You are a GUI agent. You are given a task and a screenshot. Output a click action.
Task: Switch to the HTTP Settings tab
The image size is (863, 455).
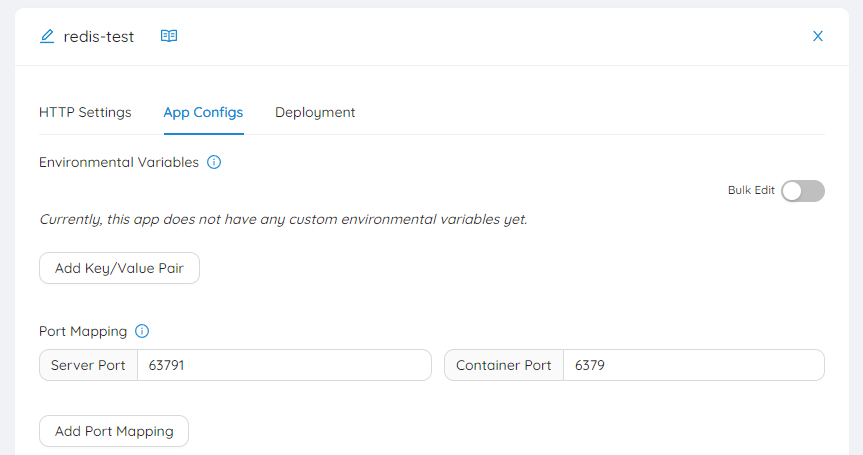click(x=85, y=112)
